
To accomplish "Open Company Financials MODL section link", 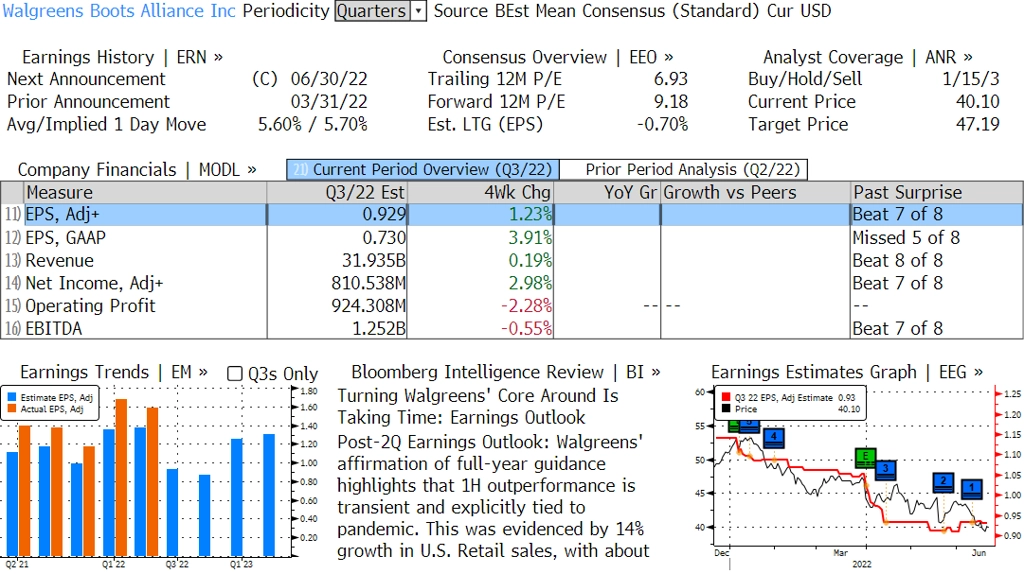I will coord(137,170).
